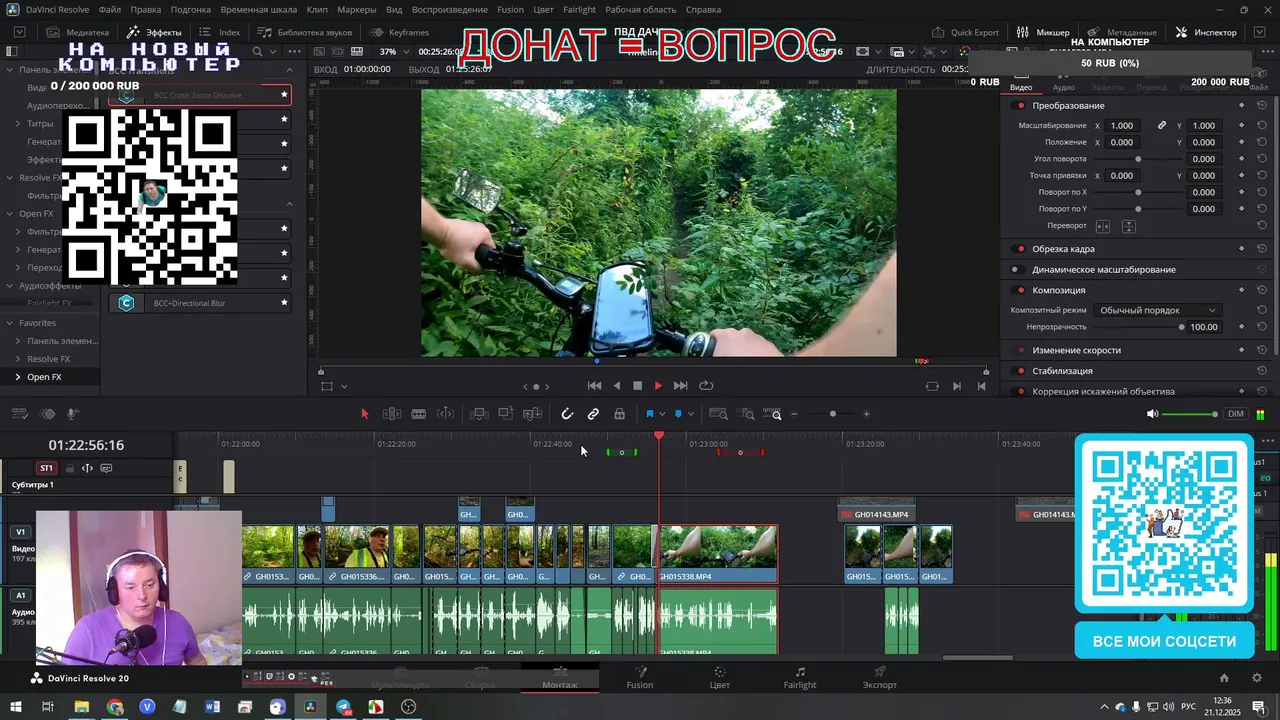The image size is (1280, 720).
Task: Adjust the Угол поворота slider
Action: click(1138, 159)
